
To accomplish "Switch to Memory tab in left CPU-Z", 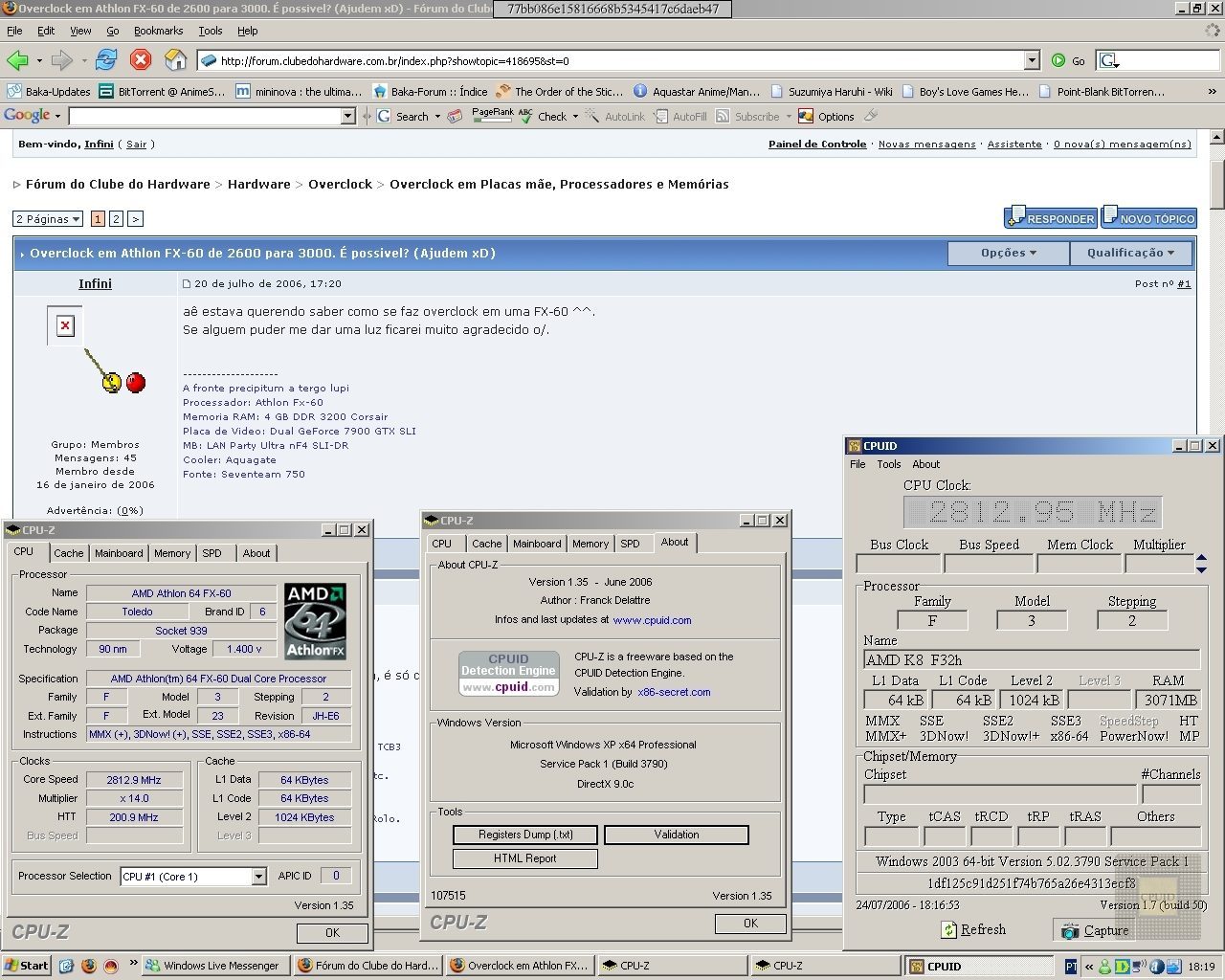I will (x=172, y=553).
